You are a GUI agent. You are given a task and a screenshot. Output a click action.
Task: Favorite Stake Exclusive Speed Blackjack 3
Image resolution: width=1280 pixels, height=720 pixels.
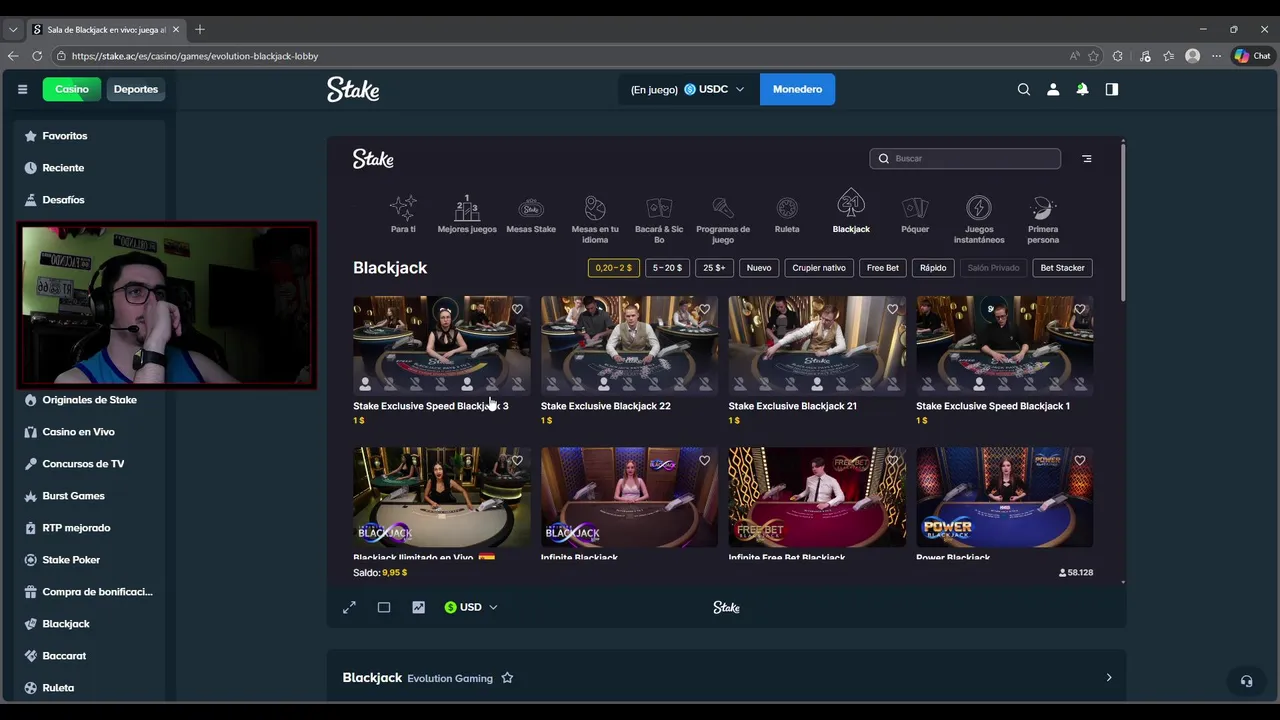pyautogui.click(x=517, y=309)
